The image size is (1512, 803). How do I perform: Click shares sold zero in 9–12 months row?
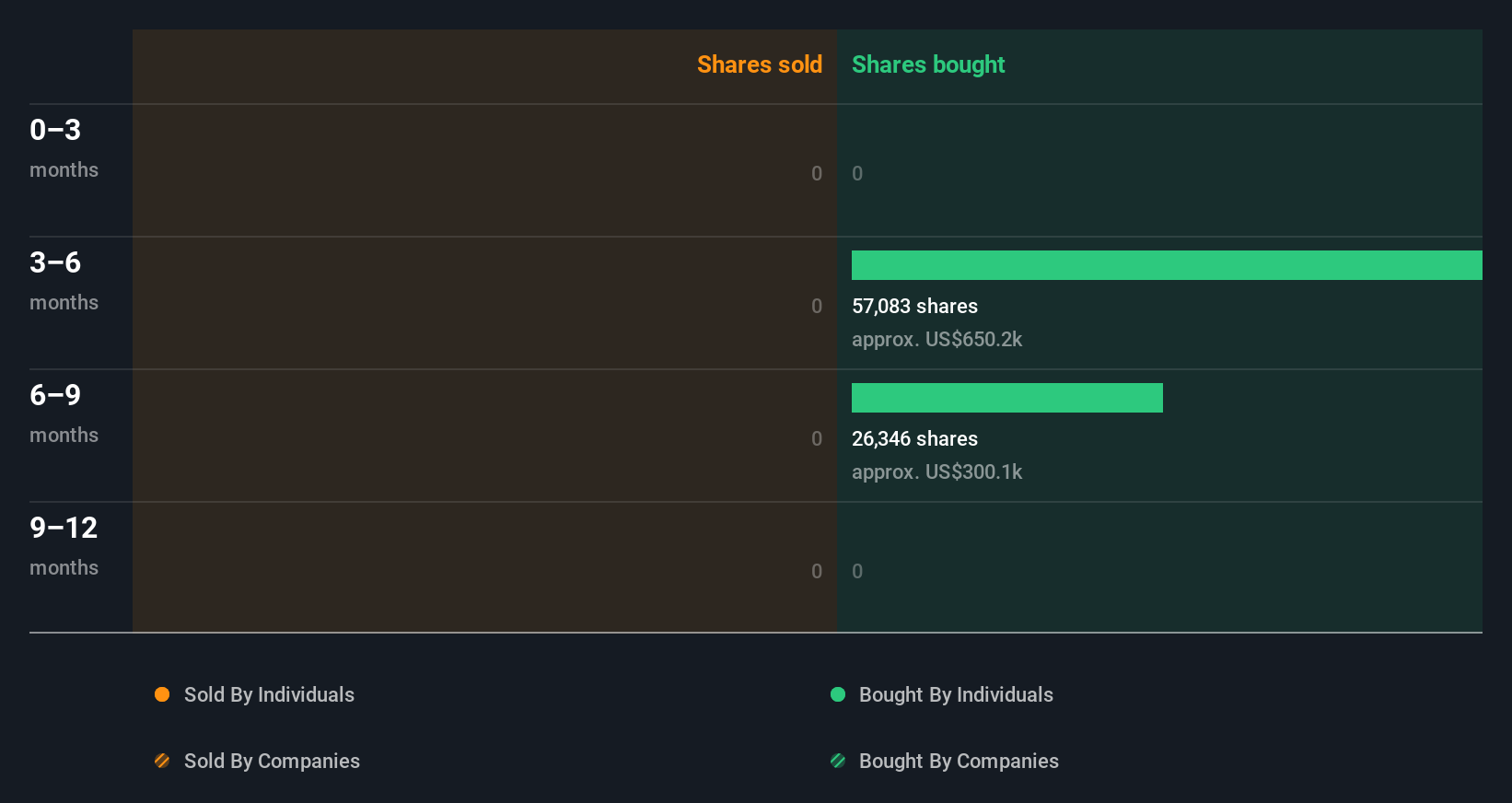tap(817, 571)
